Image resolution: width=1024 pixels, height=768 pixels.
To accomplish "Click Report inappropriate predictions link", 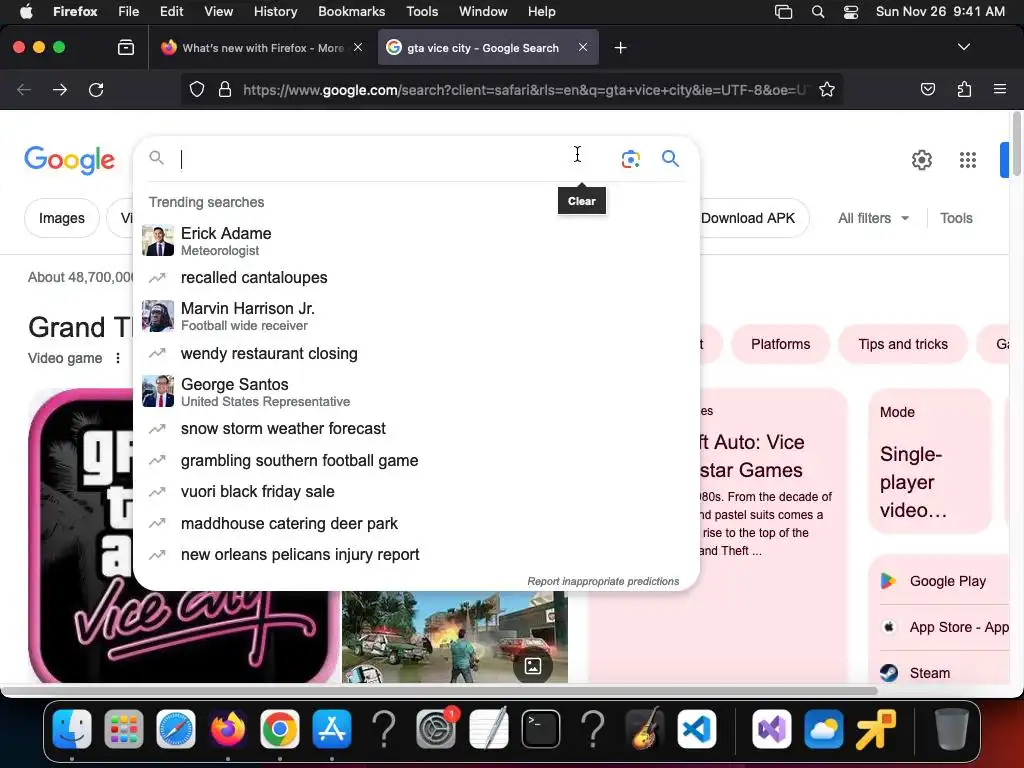I will pos(603,581).
